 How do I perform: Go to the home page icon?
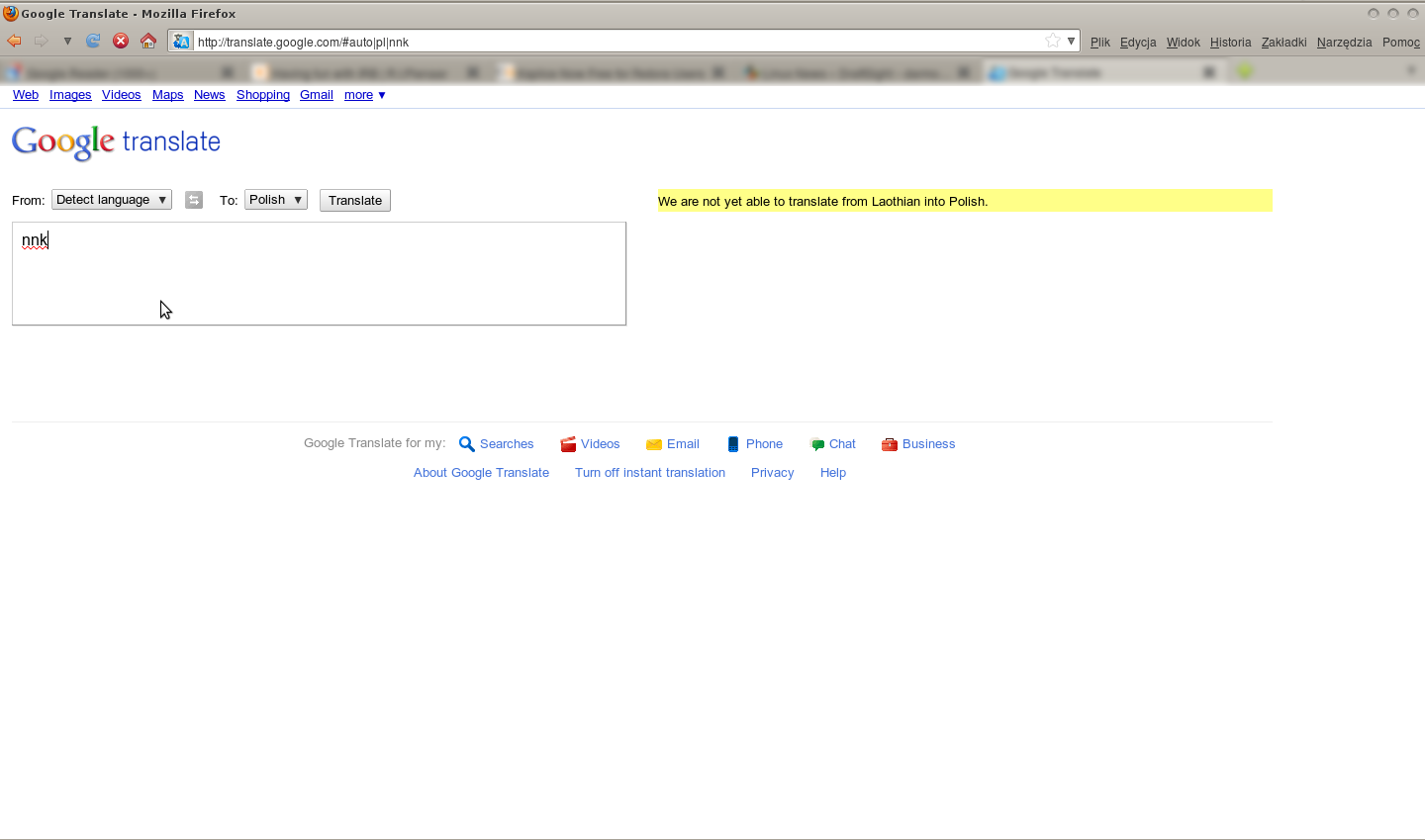pos(148,41)
